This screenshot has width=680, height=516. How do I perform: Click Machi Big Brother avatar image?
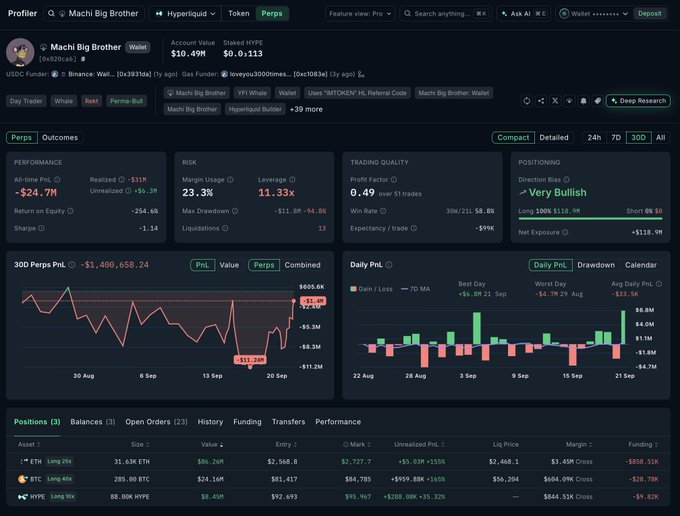click(x=20, y=52)
